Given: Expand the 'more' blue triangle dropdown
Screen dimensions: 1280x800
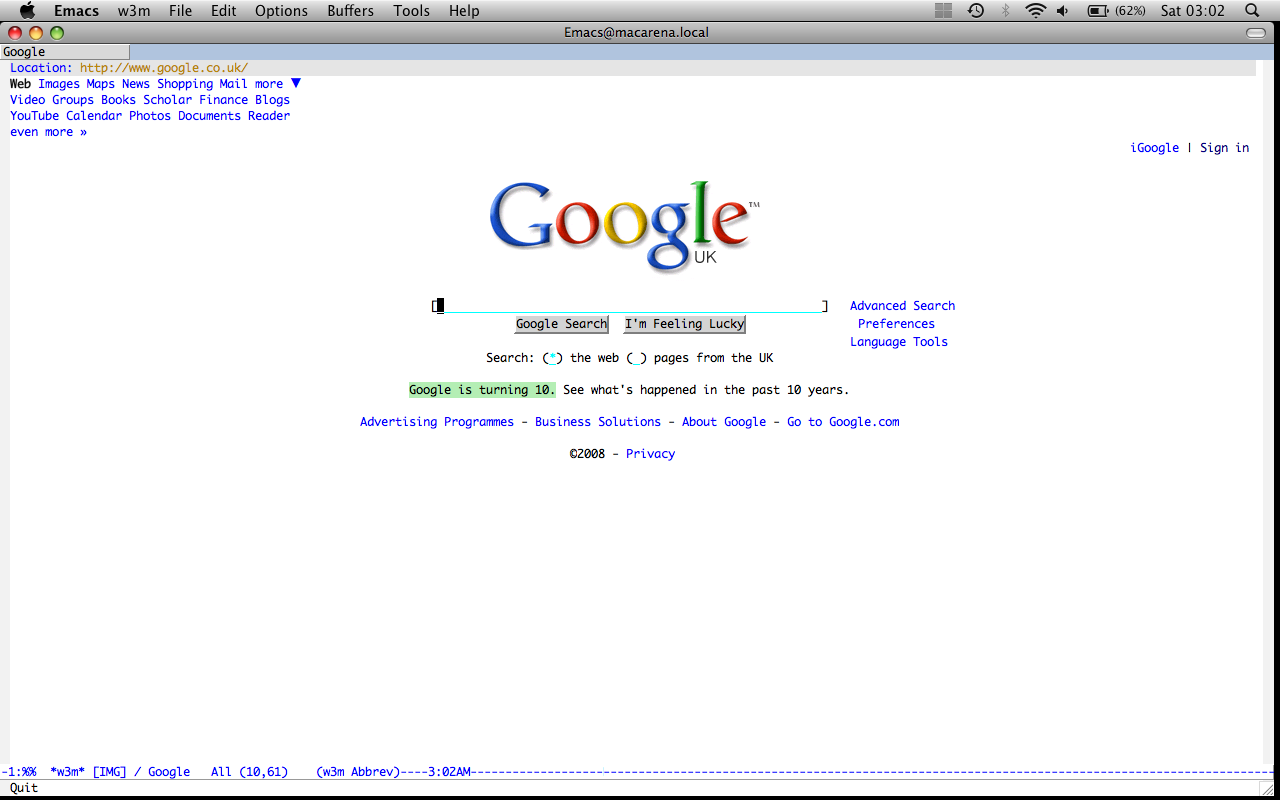Looking at the screenshot, I should click(295, 83).
